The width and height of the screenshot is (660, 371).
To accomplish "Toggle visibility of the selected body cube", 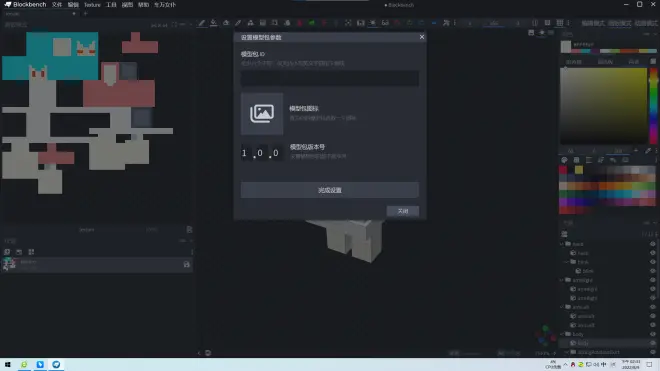I will [x=652, y=343].
